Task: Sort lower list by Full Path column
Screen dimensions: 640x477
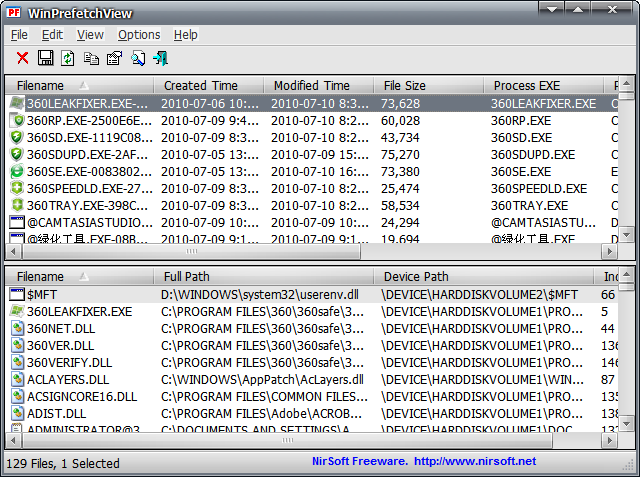Action: 187,276
